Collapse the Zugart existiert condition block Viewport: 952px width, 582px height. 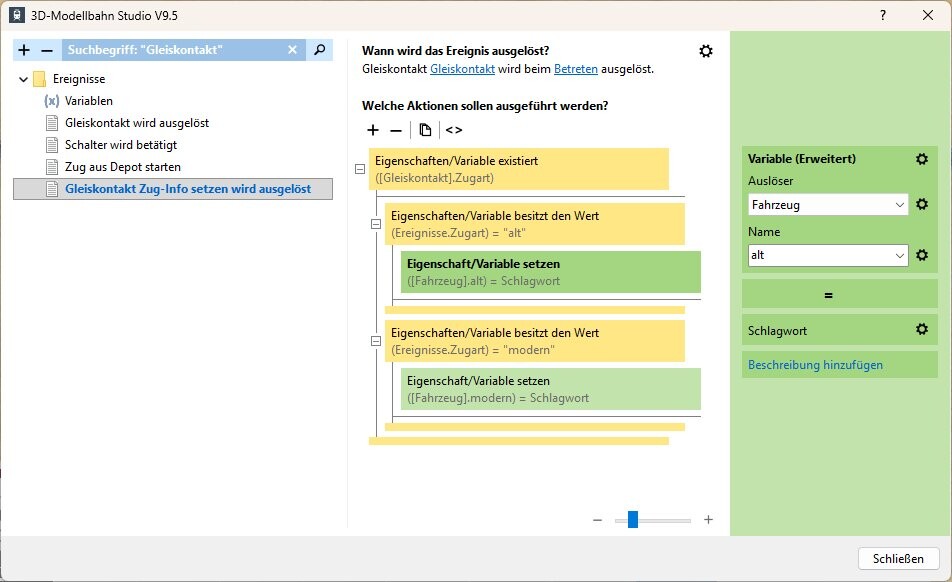pyautogui.click(x=360, y=169)
